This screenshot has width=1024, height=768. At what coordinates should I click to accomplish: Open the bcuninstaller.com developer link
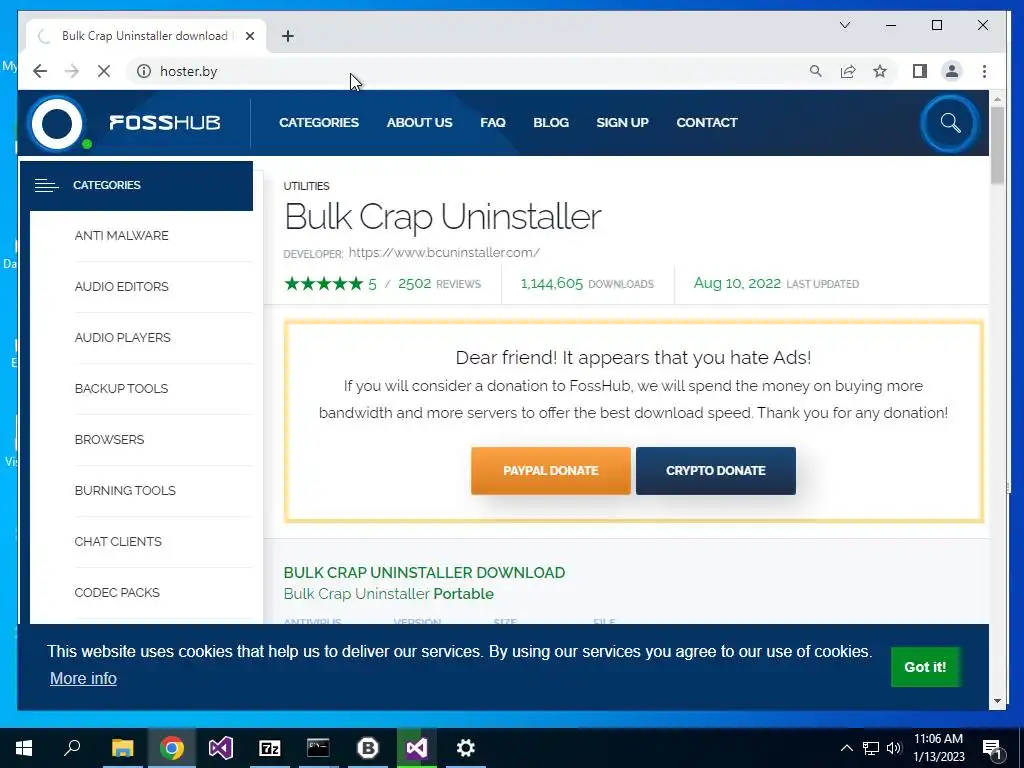point(444,253)
